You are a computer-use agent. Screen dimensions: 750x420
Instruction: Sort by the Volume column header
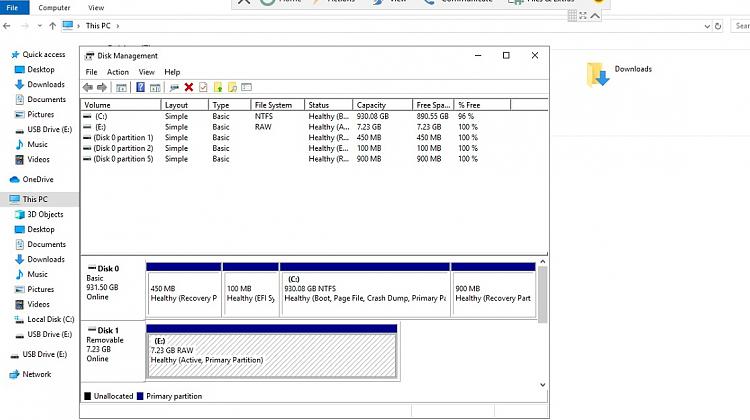point(121,105)
